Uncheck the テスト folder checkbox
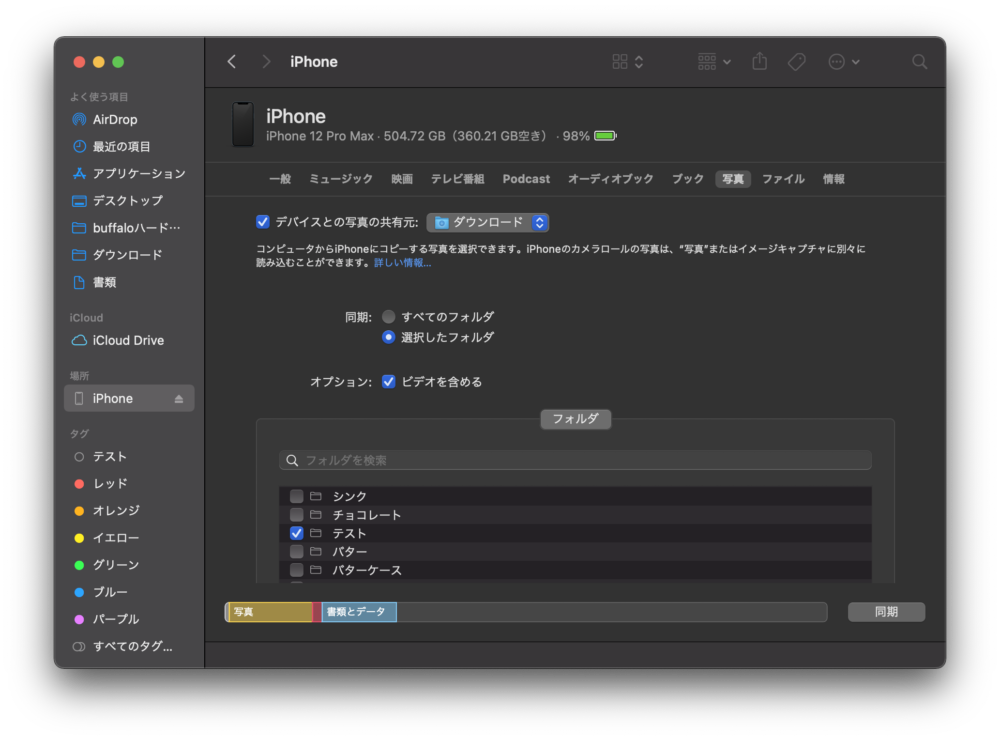The width and height of the screenshot is (1000, 740). point(297,533)
